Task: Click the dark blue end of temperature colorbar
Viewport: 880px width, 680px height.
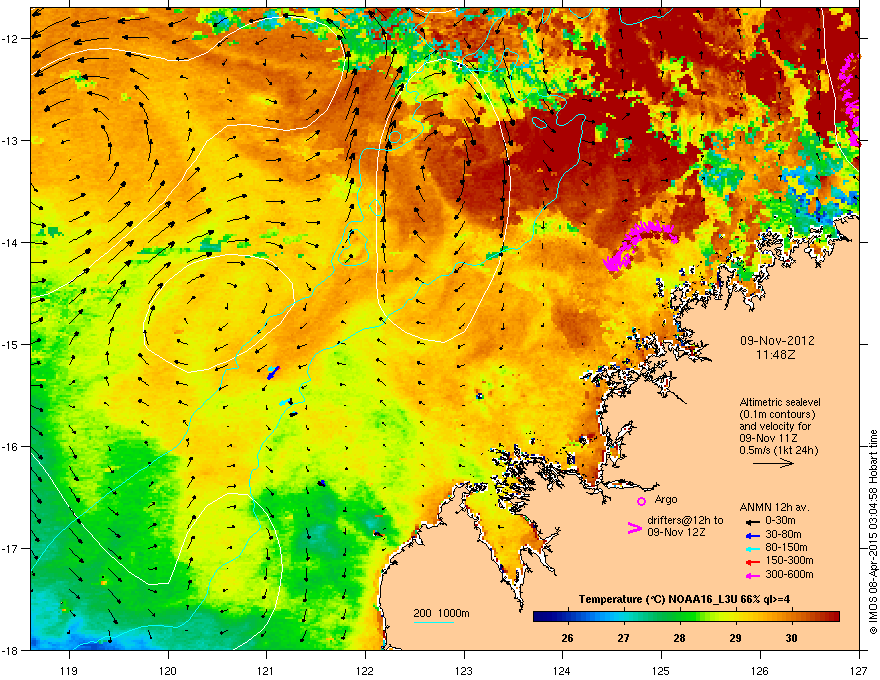Action: (540, 617)
